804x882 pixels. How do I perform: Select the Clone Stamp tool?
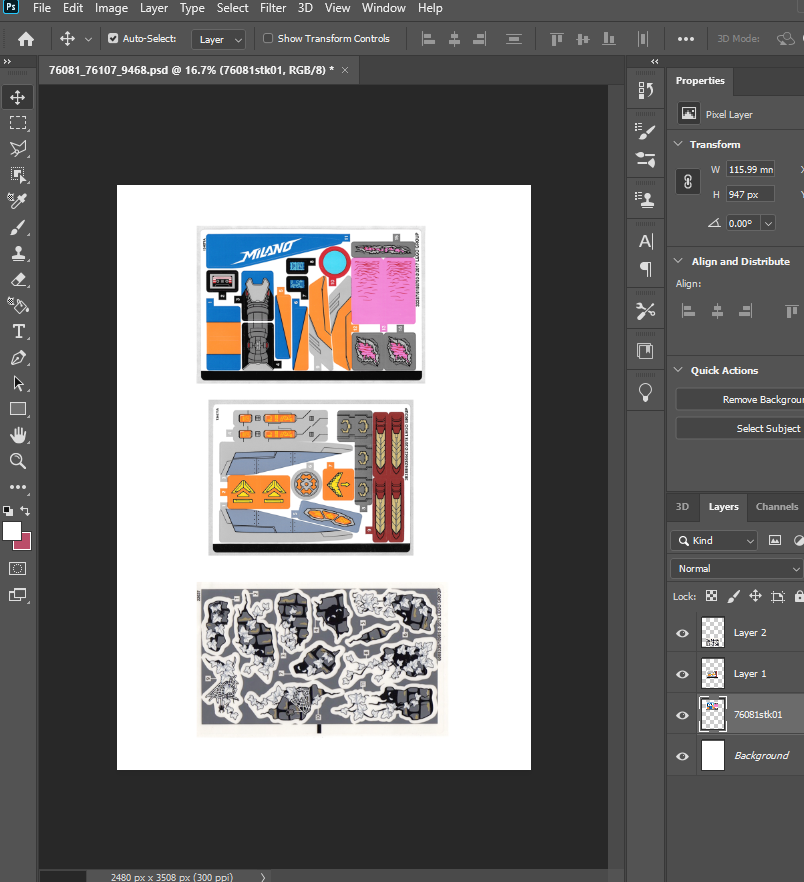click(17, 254)
